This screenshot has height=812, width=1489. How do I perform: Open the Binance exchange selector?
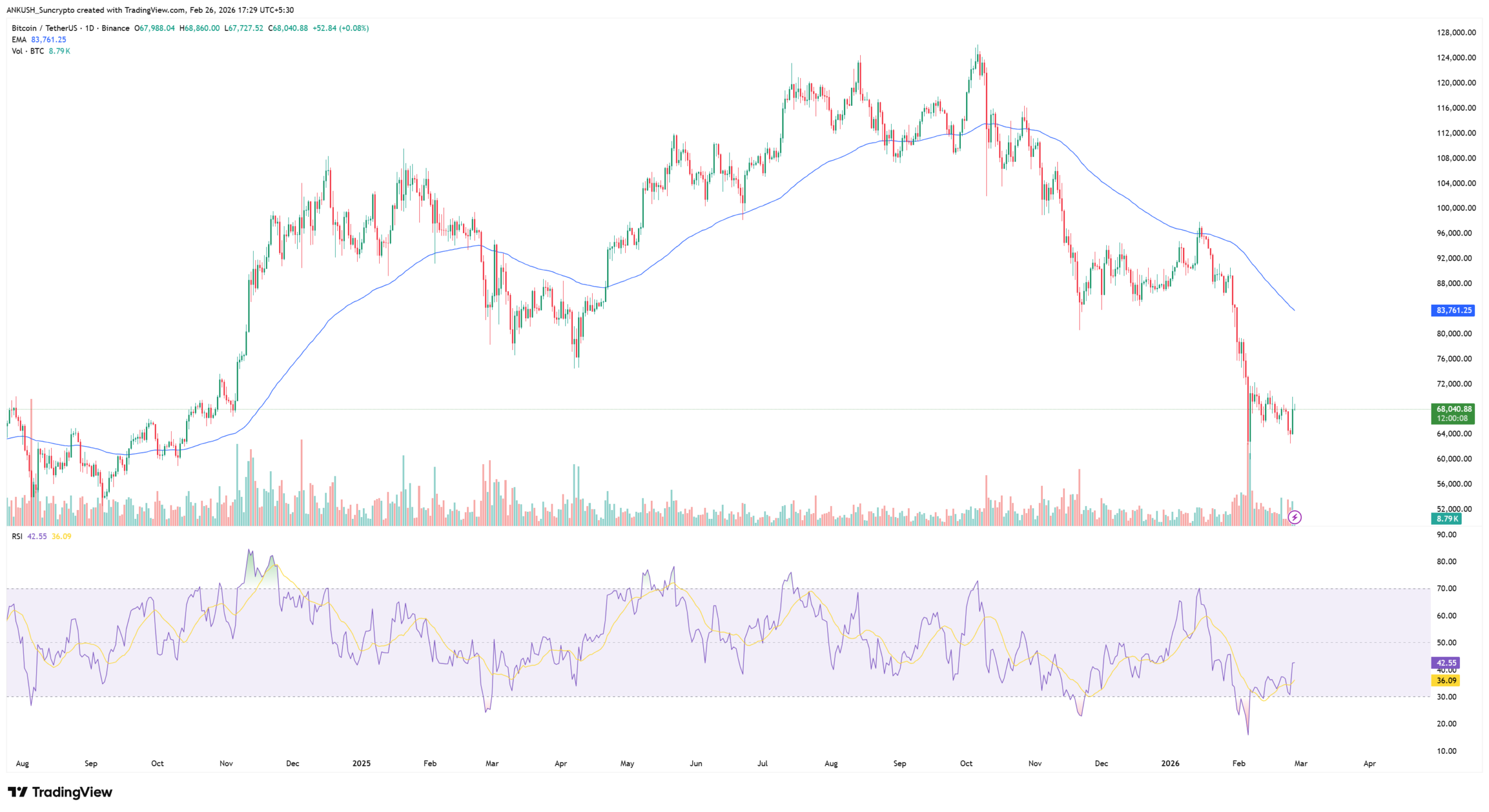(116, 28)
